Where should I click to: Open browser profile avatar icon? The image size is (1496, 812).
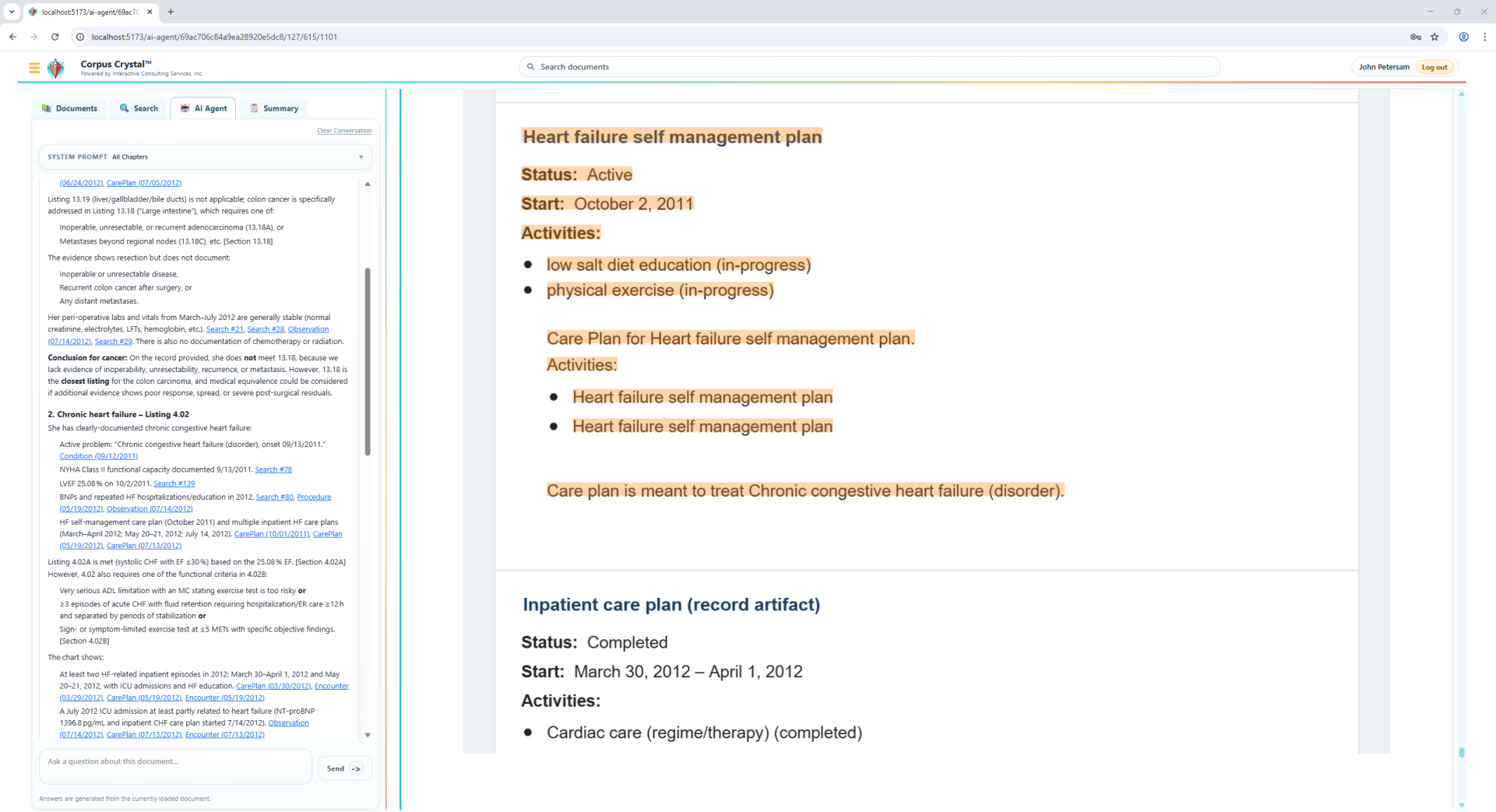[1463, 37]
